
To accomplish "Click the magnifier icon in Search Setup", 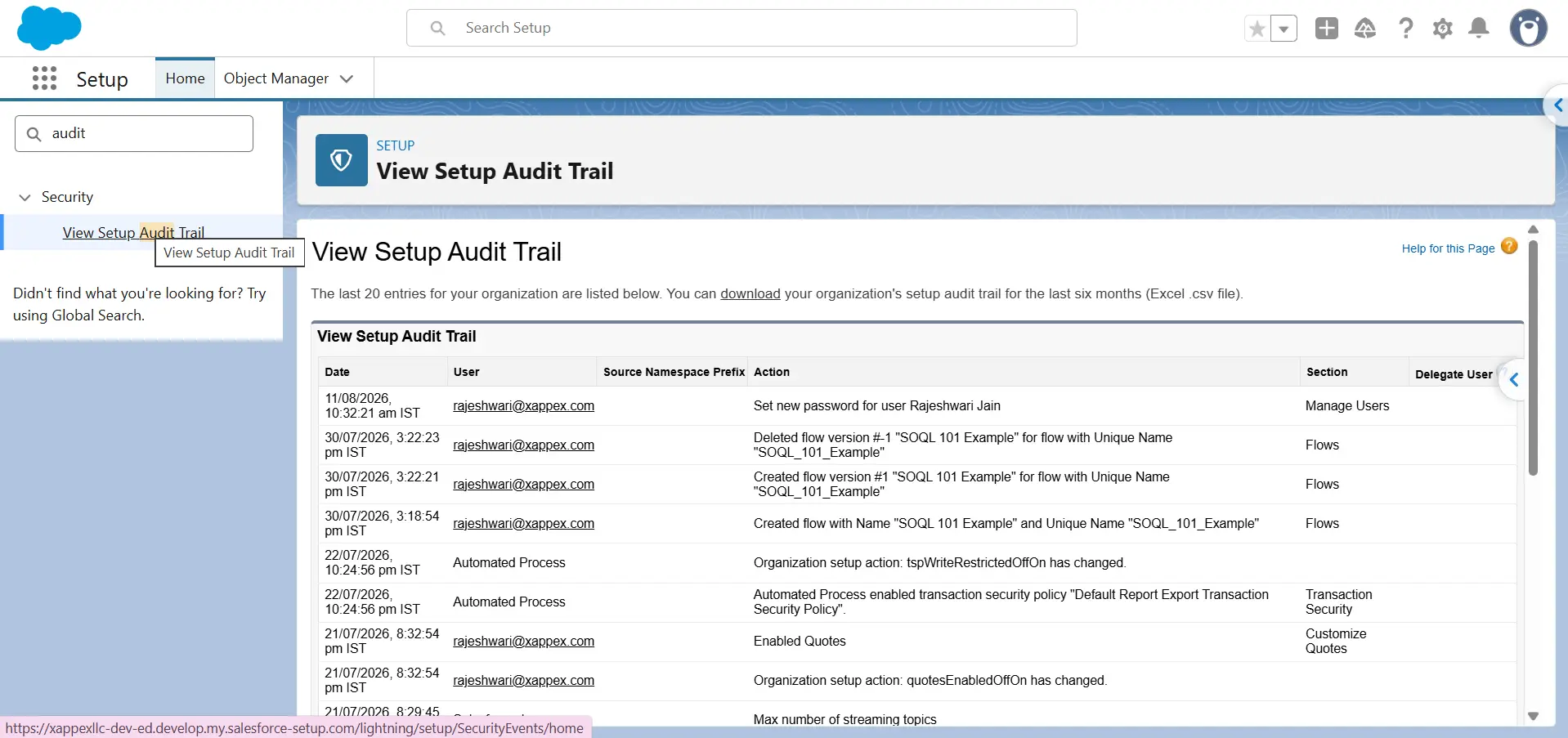I will [x=438, y=28].
